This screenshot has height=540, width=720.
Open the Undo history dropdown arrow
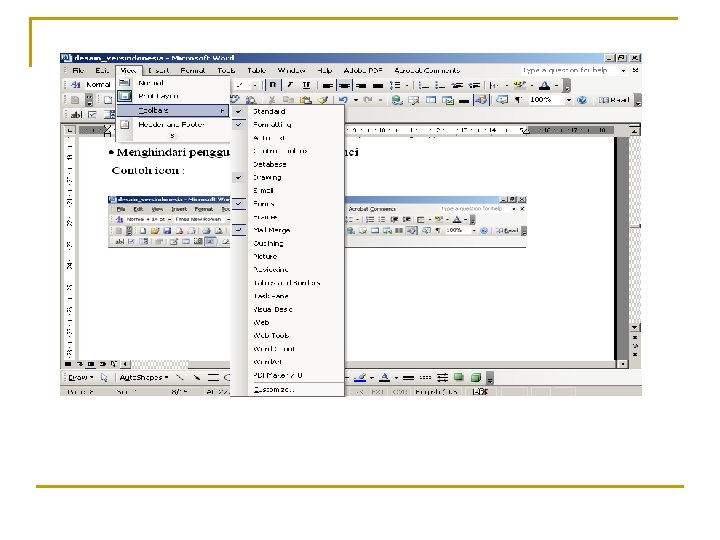pos(355,100)
